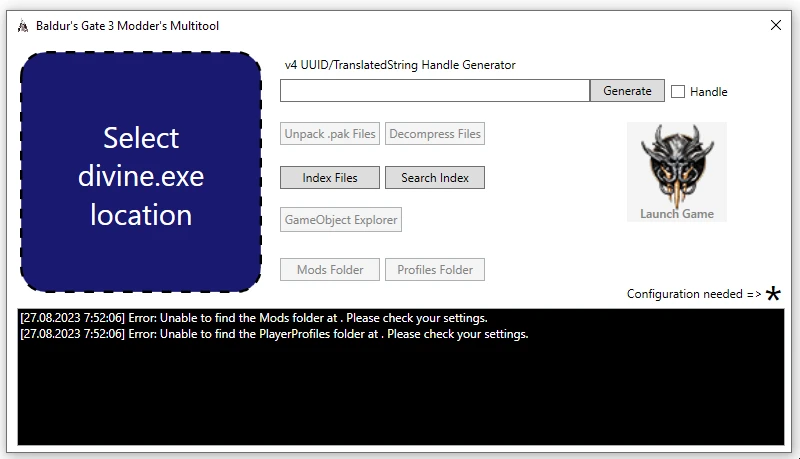Click the Search Index button
800x459 pixels.
pos(435,177)
